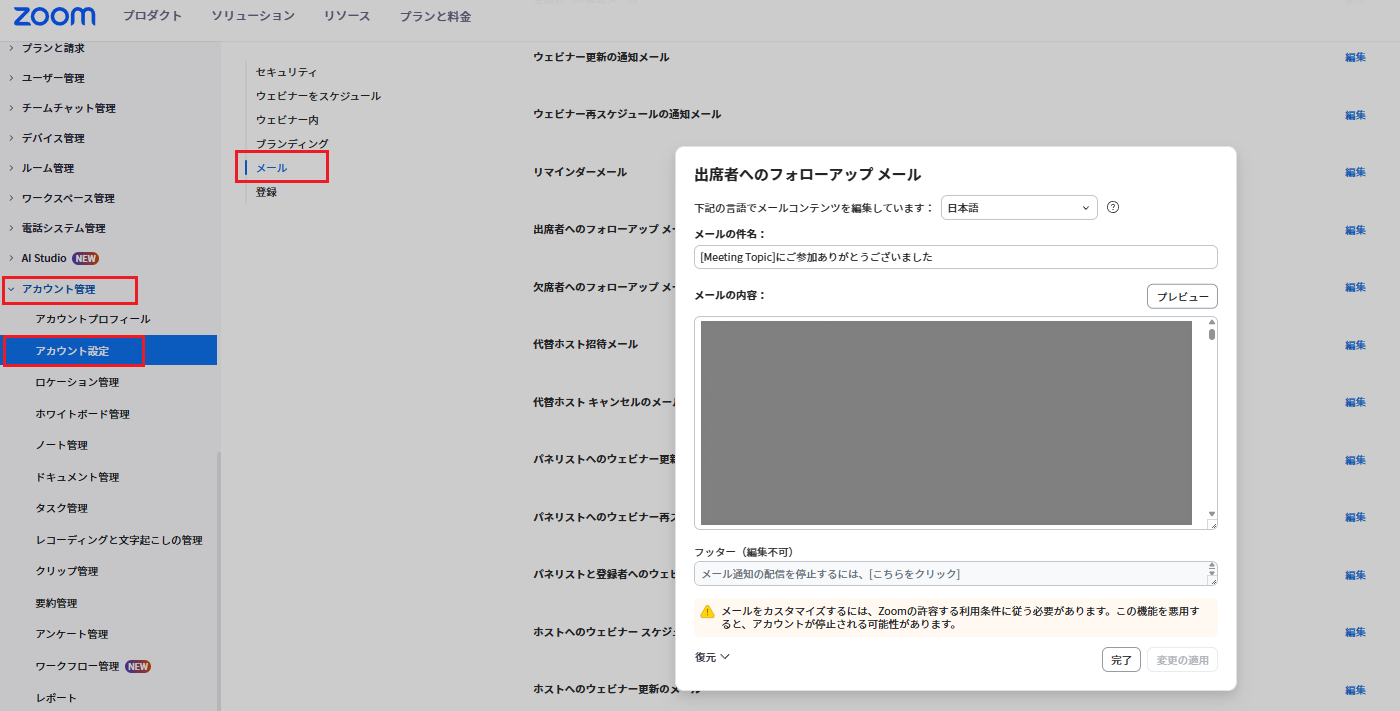
Task: Expand the 復元 restore options
Action: pos(712,657)
